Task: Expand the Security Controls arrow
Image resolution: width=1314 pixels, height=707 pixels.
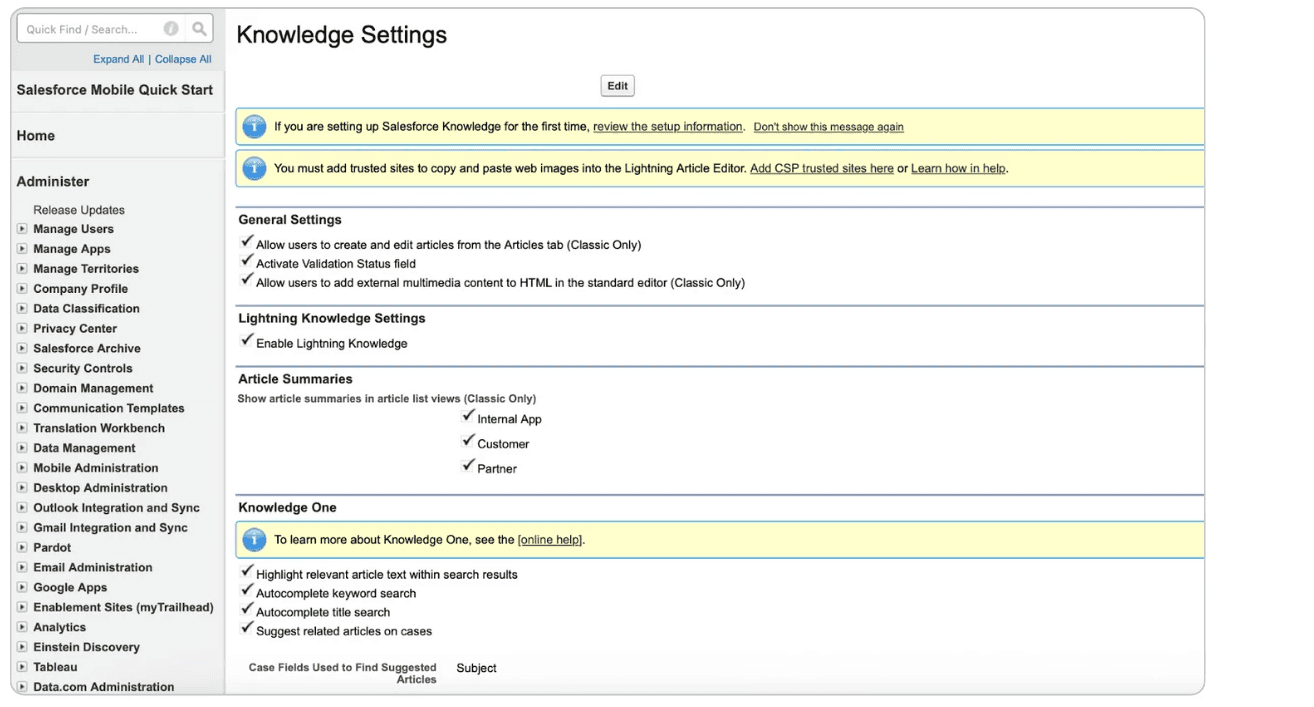Action: coord(23,368)
